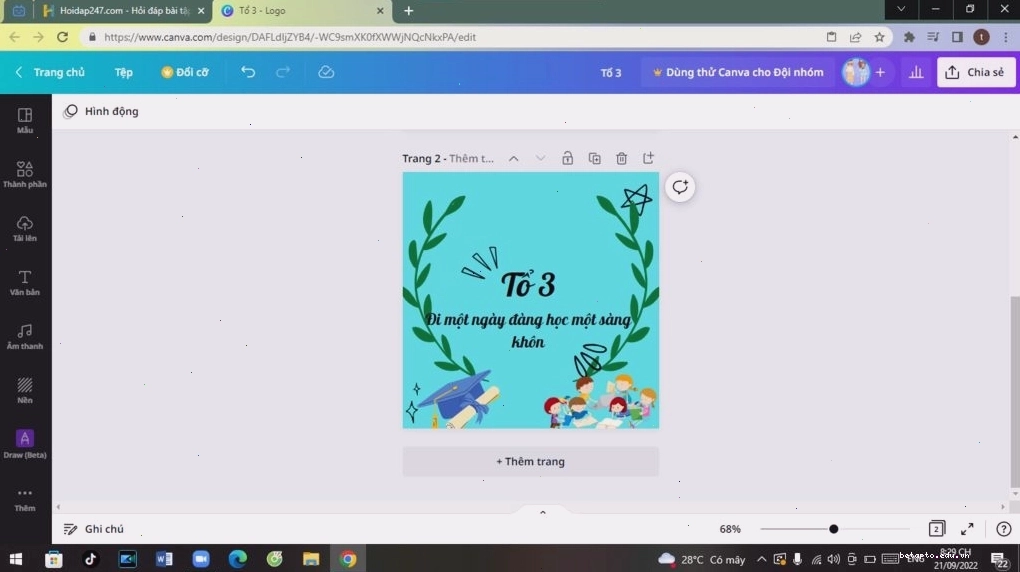Try Dùng thử Canva cho Đội nhóm

[738, 72]
